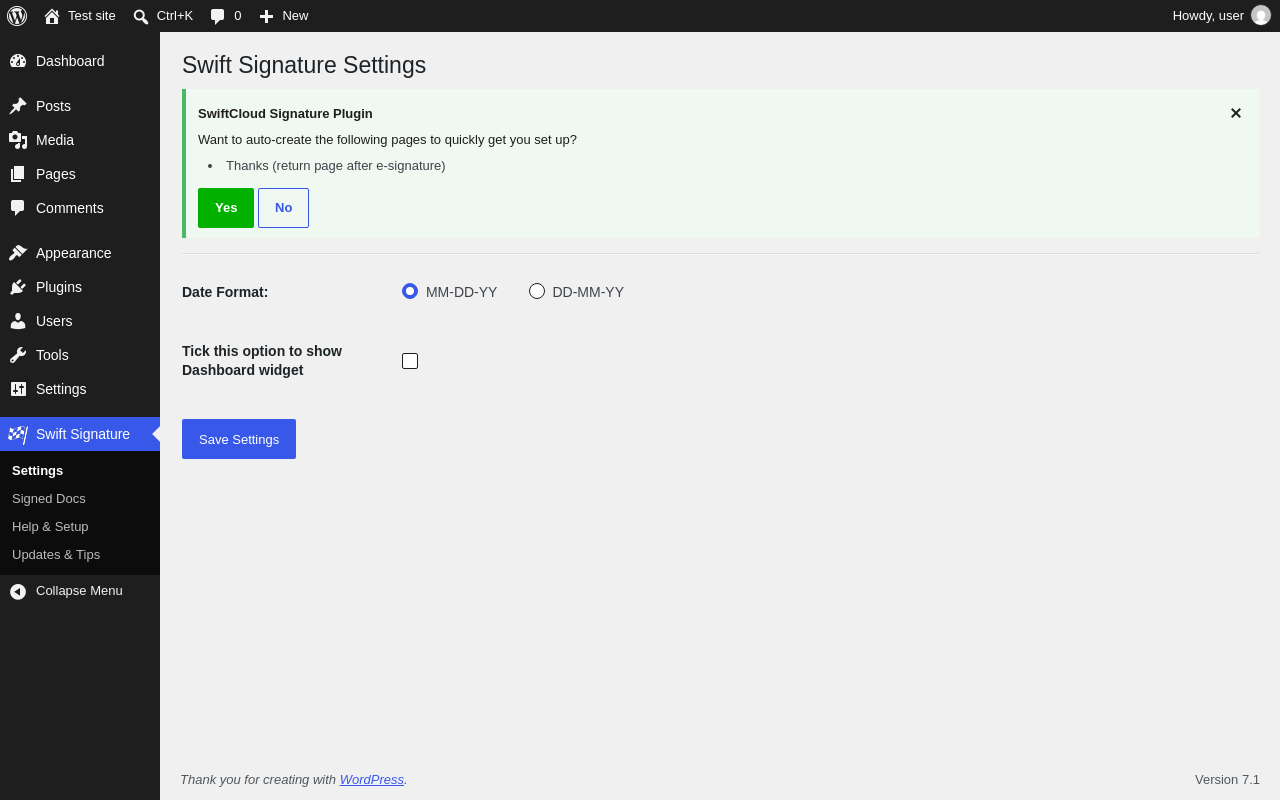The height and width of the screenshot is (800, 1280).
Task: Click the Test site link
Action: pos(92,16)
